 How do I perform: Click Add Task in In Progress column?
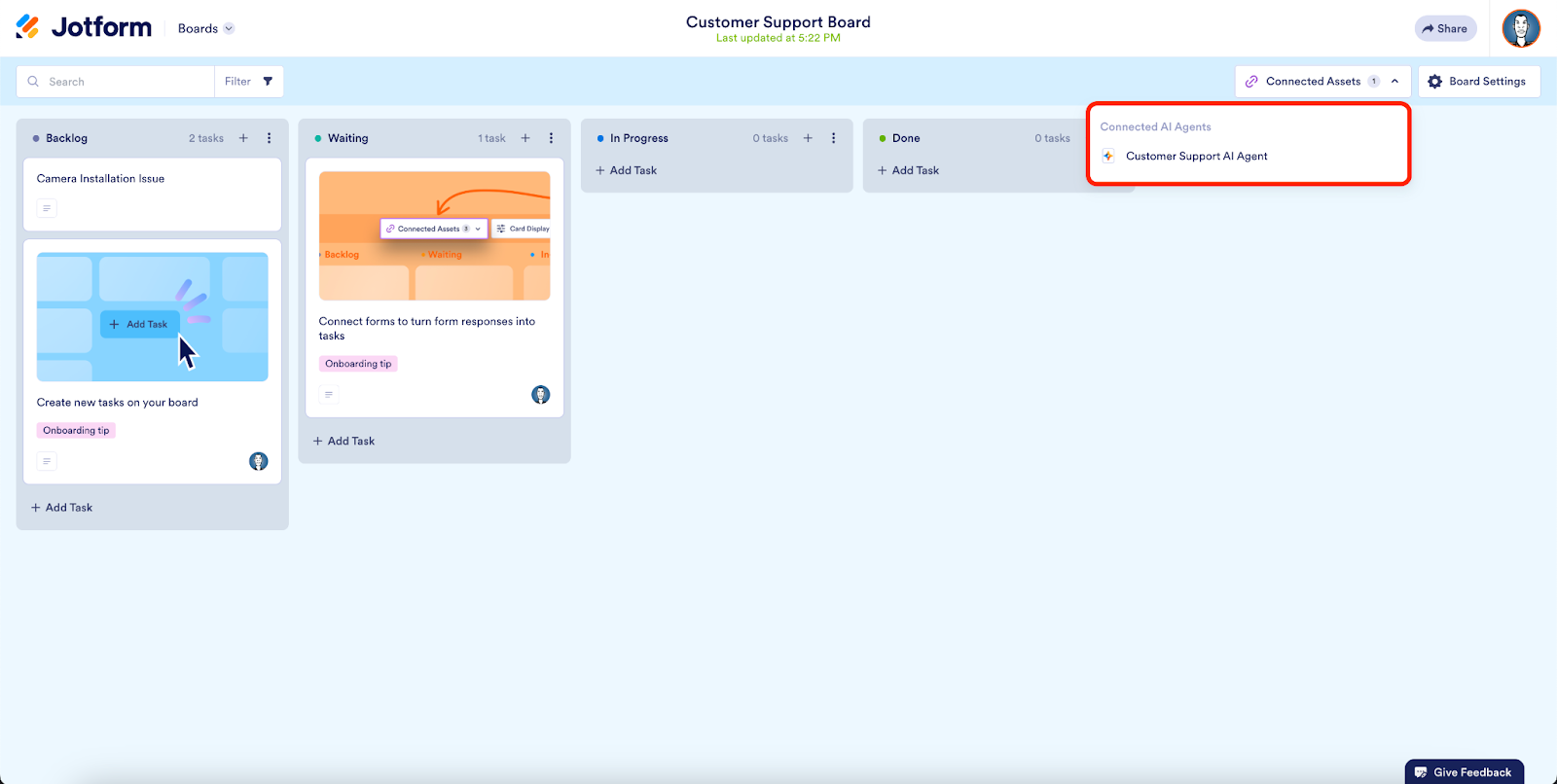626,170
